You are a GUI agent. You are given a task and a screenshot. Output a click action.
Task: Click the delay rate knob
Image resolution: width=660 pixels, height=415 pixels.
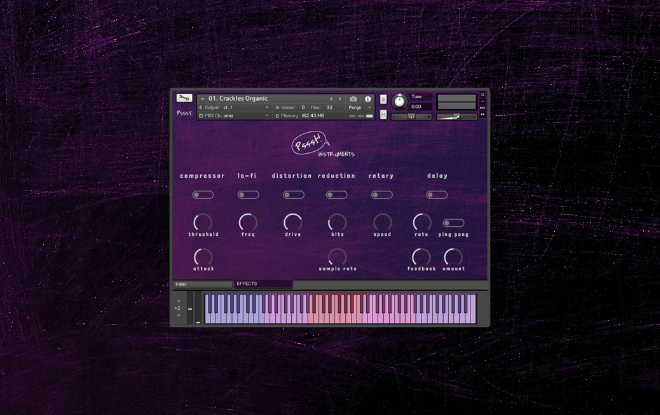(x=421, y=222)
